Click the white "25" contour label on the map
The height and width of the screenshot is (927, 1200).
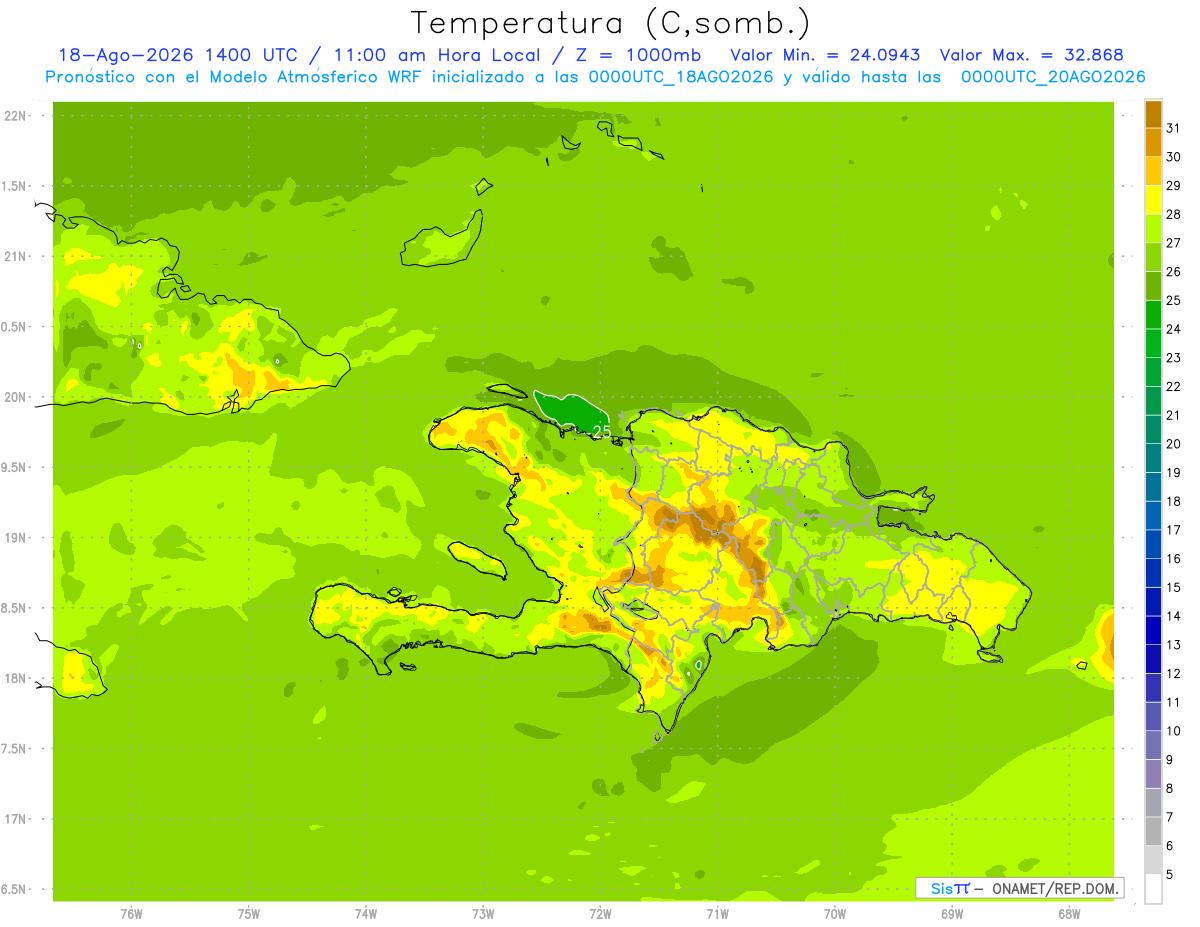tap(602, 432)
